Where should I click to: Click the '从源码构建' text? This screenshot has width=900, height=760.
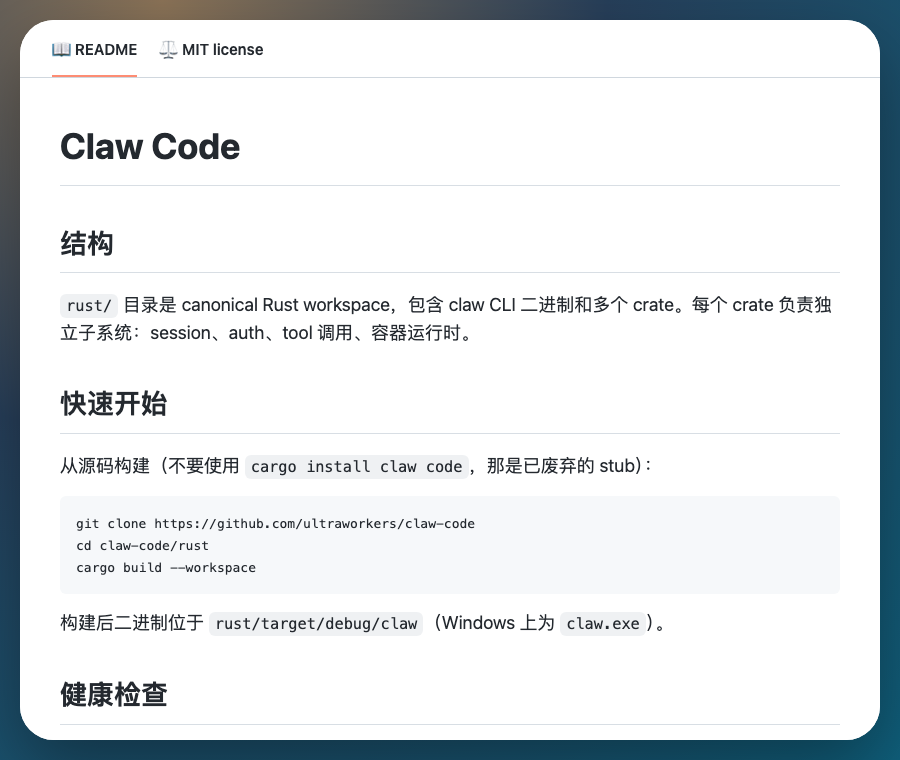pyautogui.click(x=105, y=466)
